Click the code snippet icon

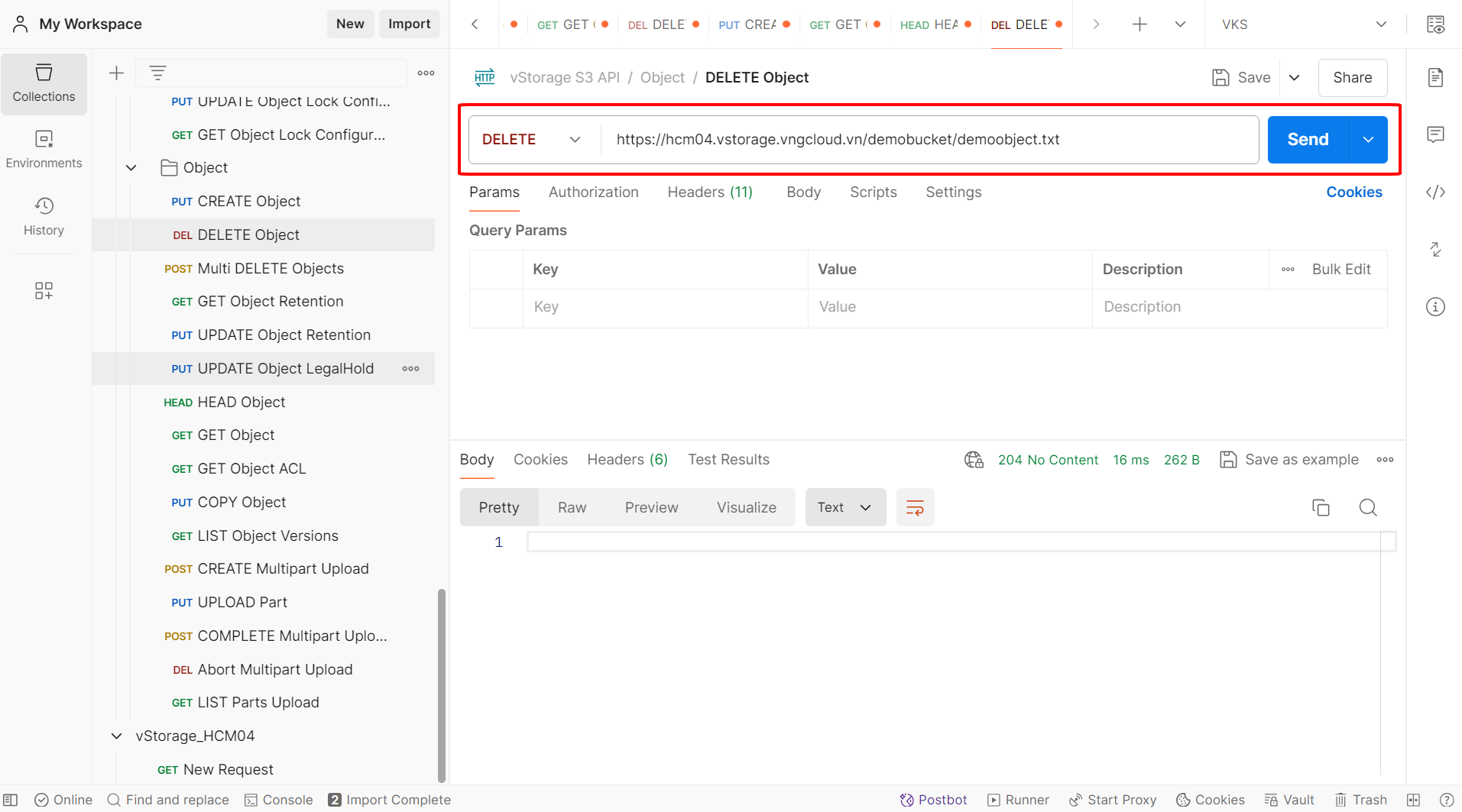tap(1435, 192)
